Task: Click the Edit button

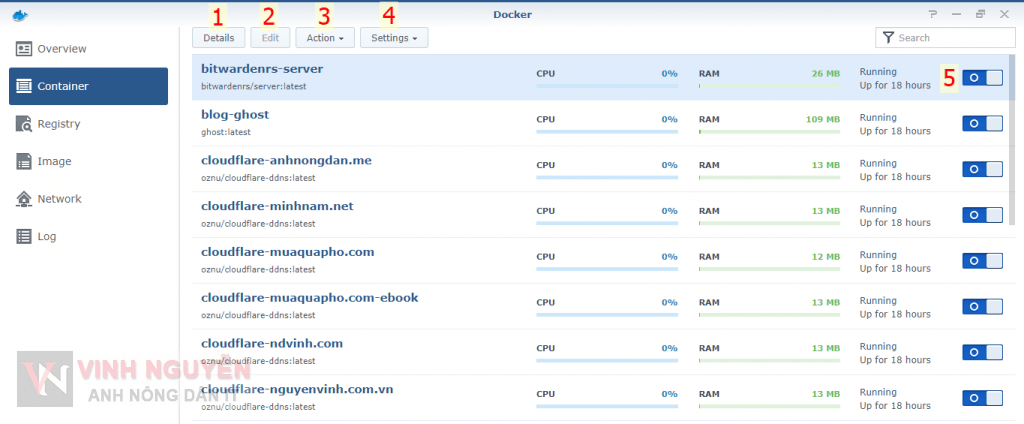Action: [270, 38]
